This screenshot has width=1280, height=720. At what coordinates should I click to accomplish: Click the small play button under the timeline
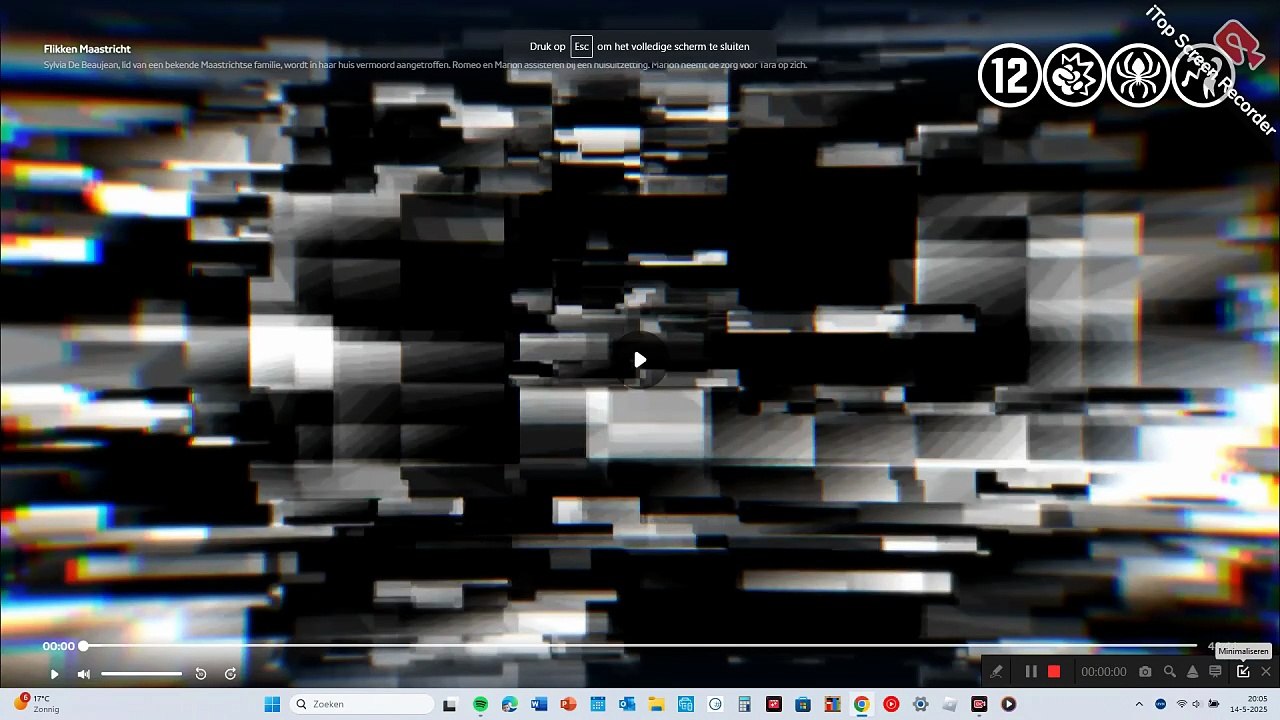point(55,674)
